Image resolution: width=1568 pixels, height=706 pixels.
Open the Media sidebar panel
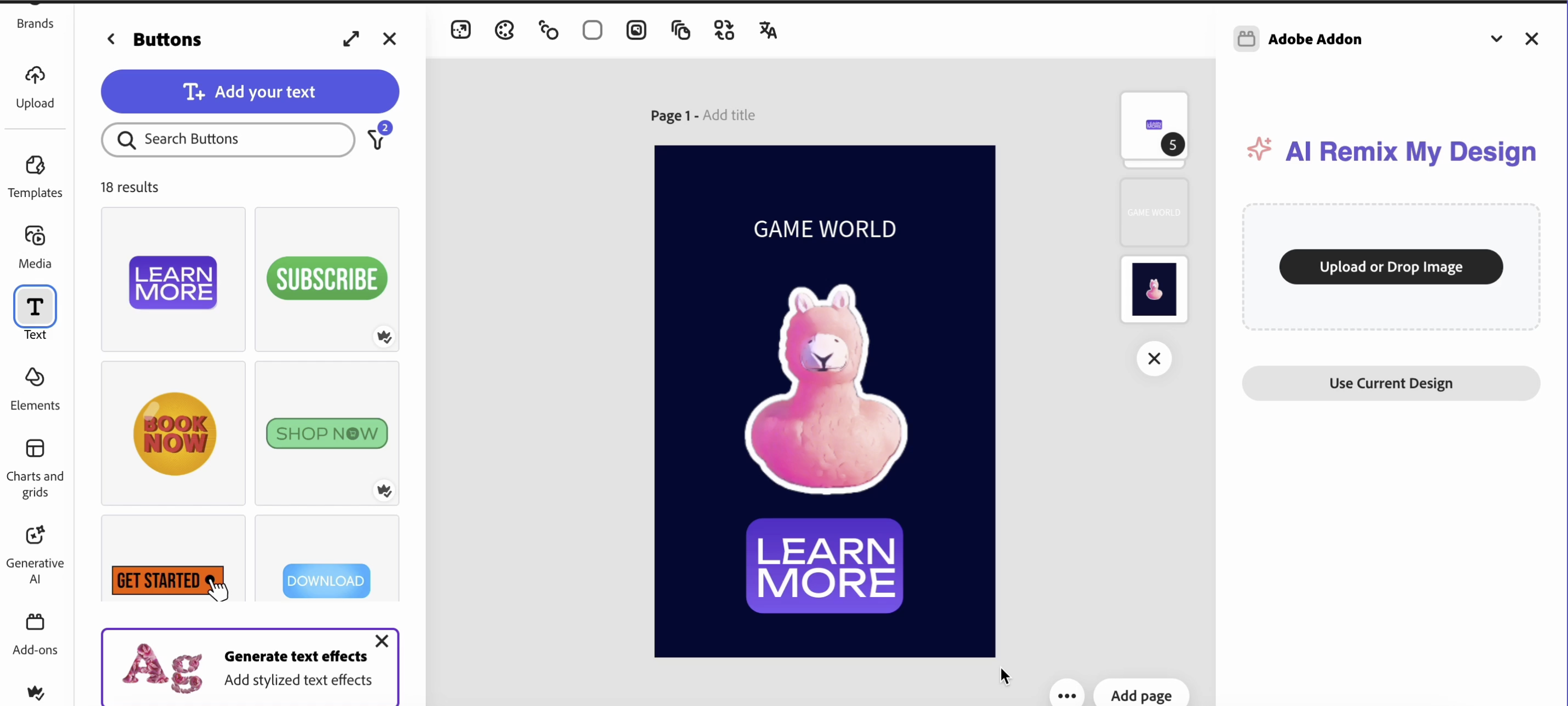pos(34,246)
